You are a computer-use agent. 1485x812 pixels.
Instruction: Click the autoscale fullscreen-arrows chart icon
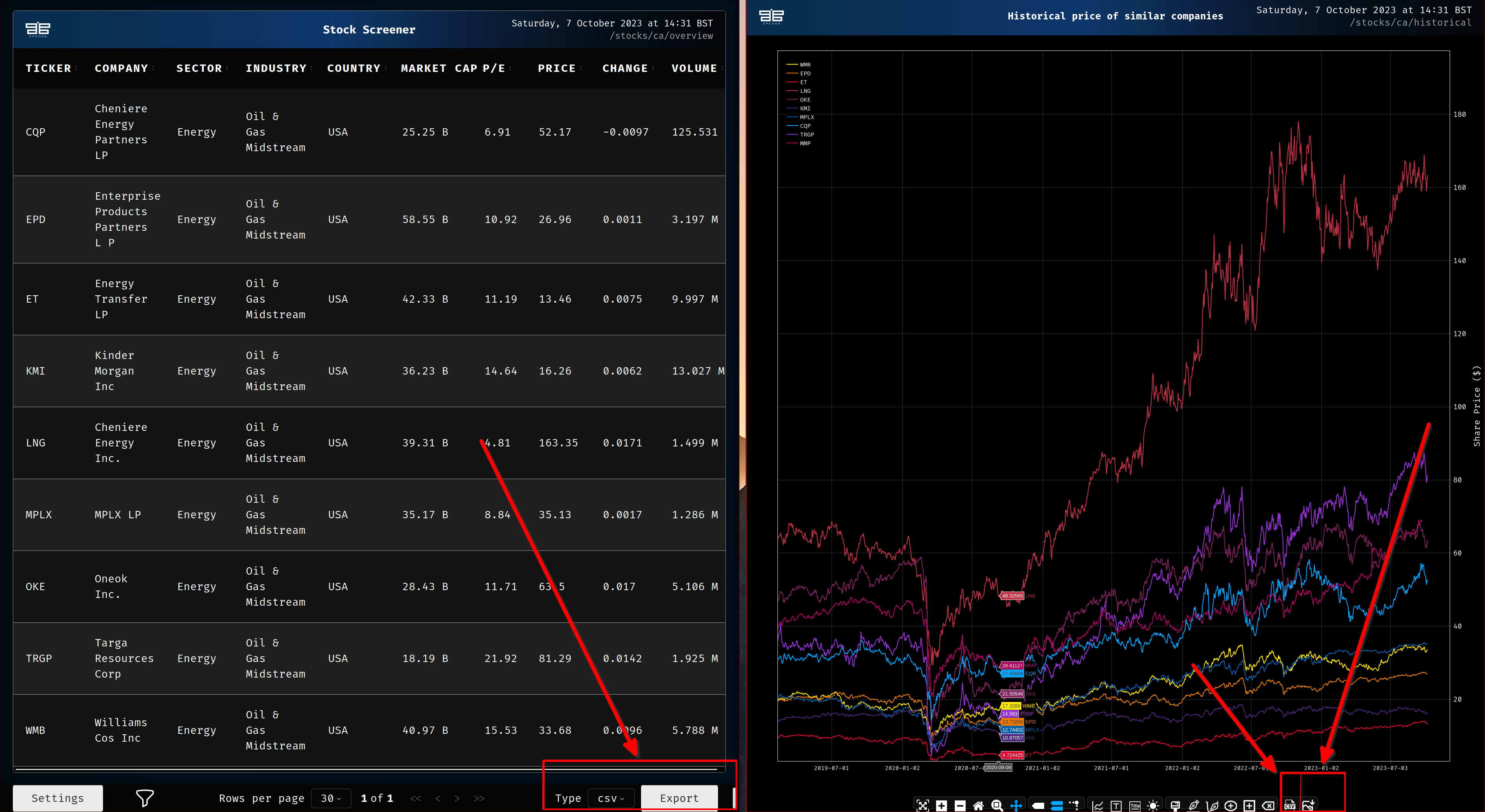(x=922, y=805)
